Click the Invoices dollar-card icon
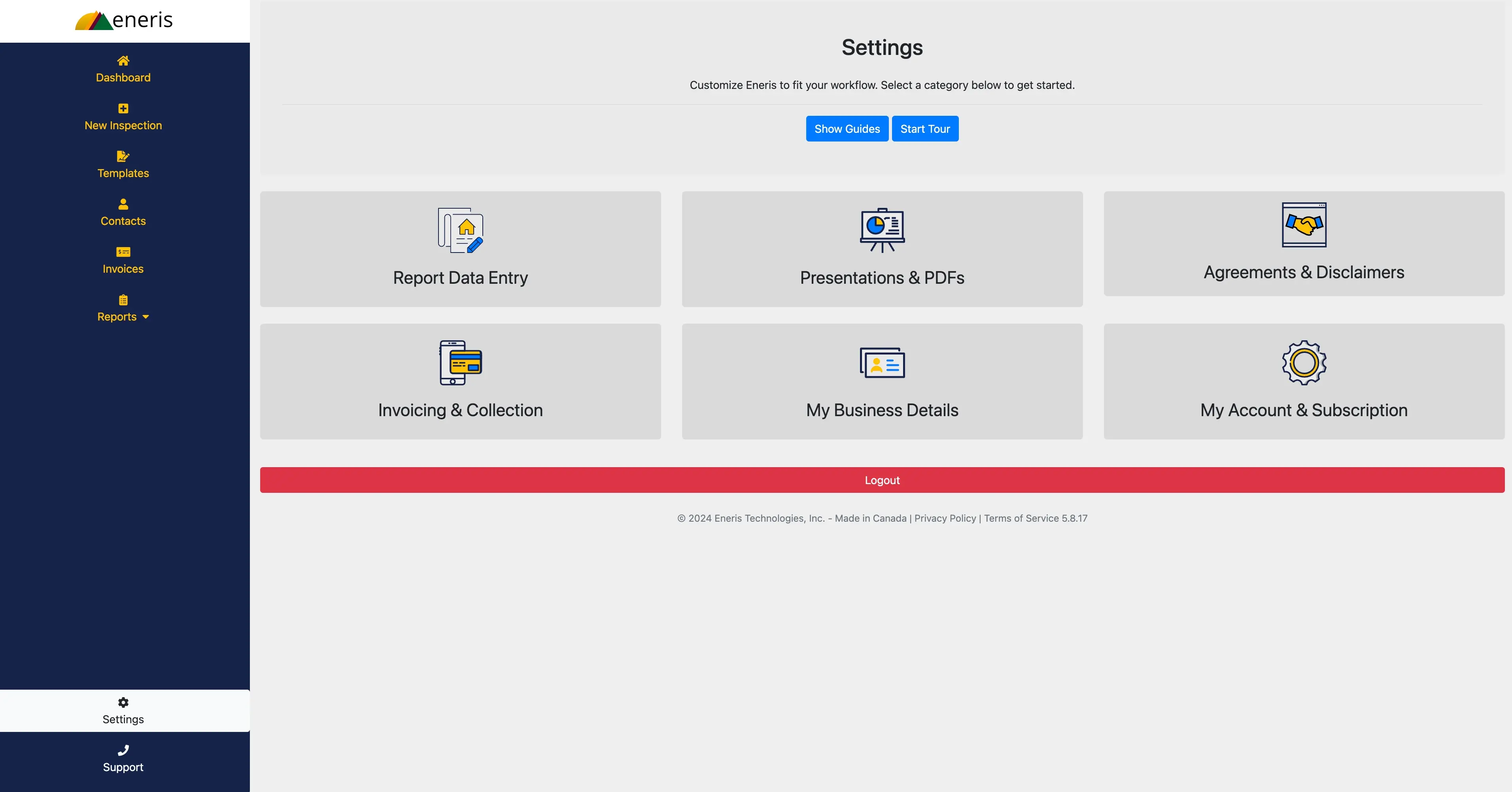 point(123,252)
